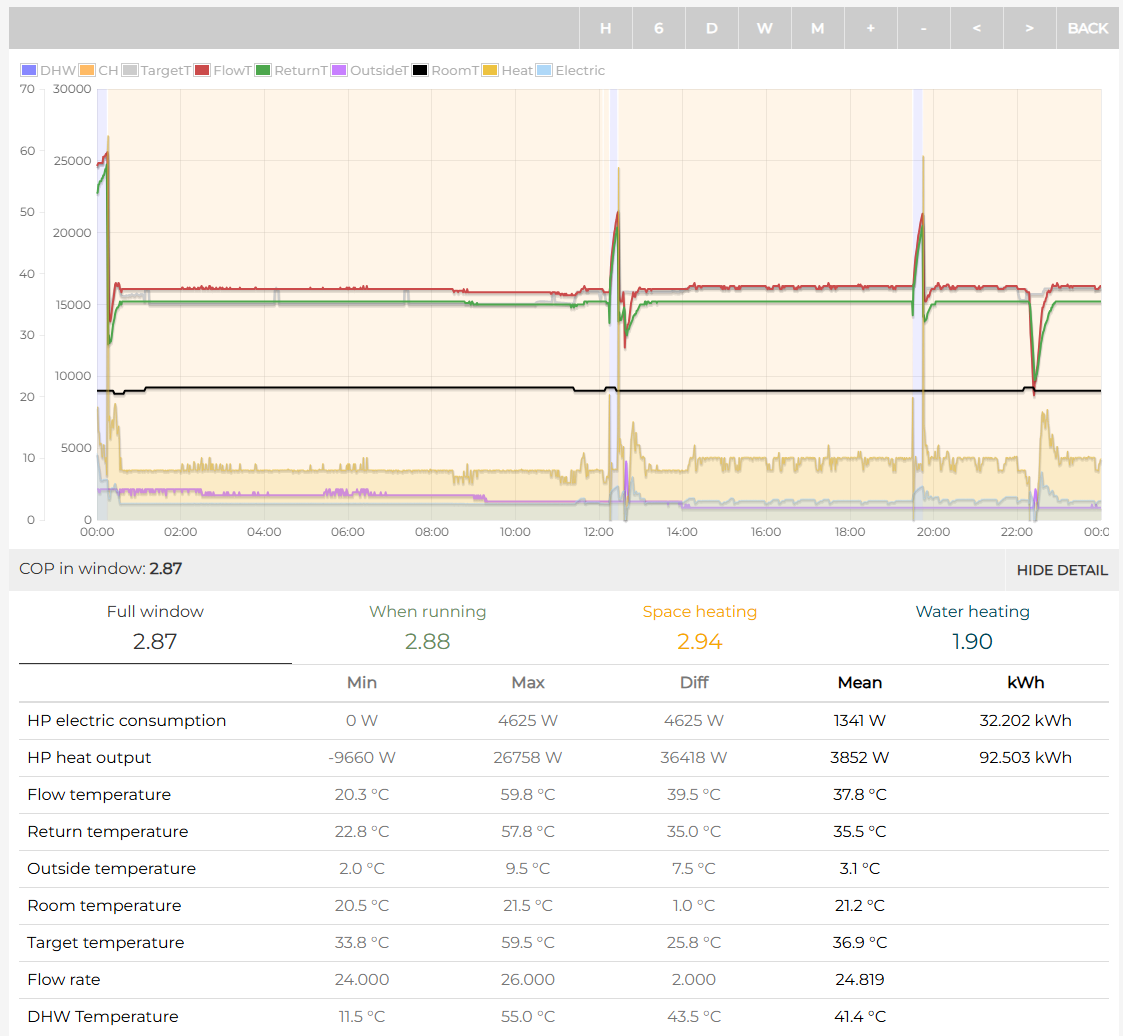Viewport: 1123px width, 1036px height.
Task: Switch chart to week view (W)
Action: click(764, 28)
